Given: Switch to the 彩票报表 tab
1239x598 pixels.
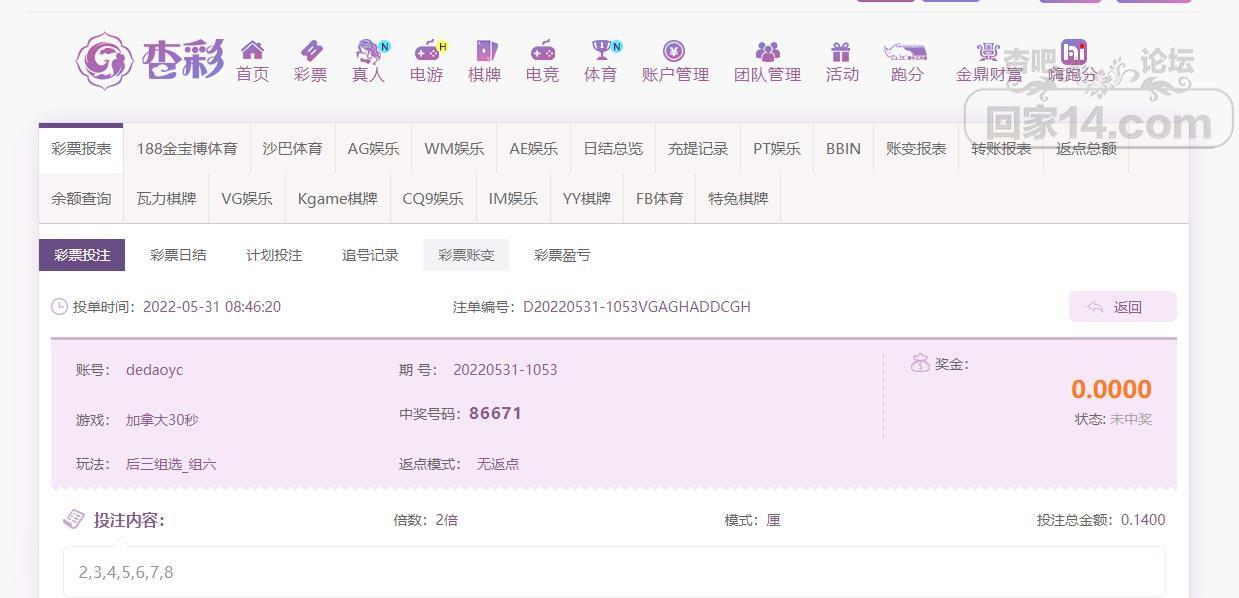Looking at the screenshot, I should 81,148.
